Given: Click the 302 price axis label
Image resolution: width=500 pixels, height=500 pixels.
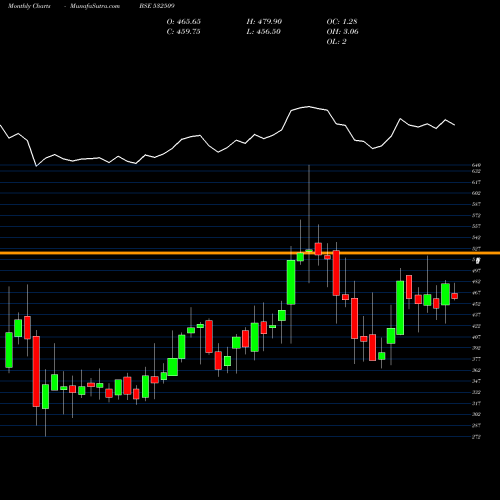Looking at the screenshot, I should 476,414.
